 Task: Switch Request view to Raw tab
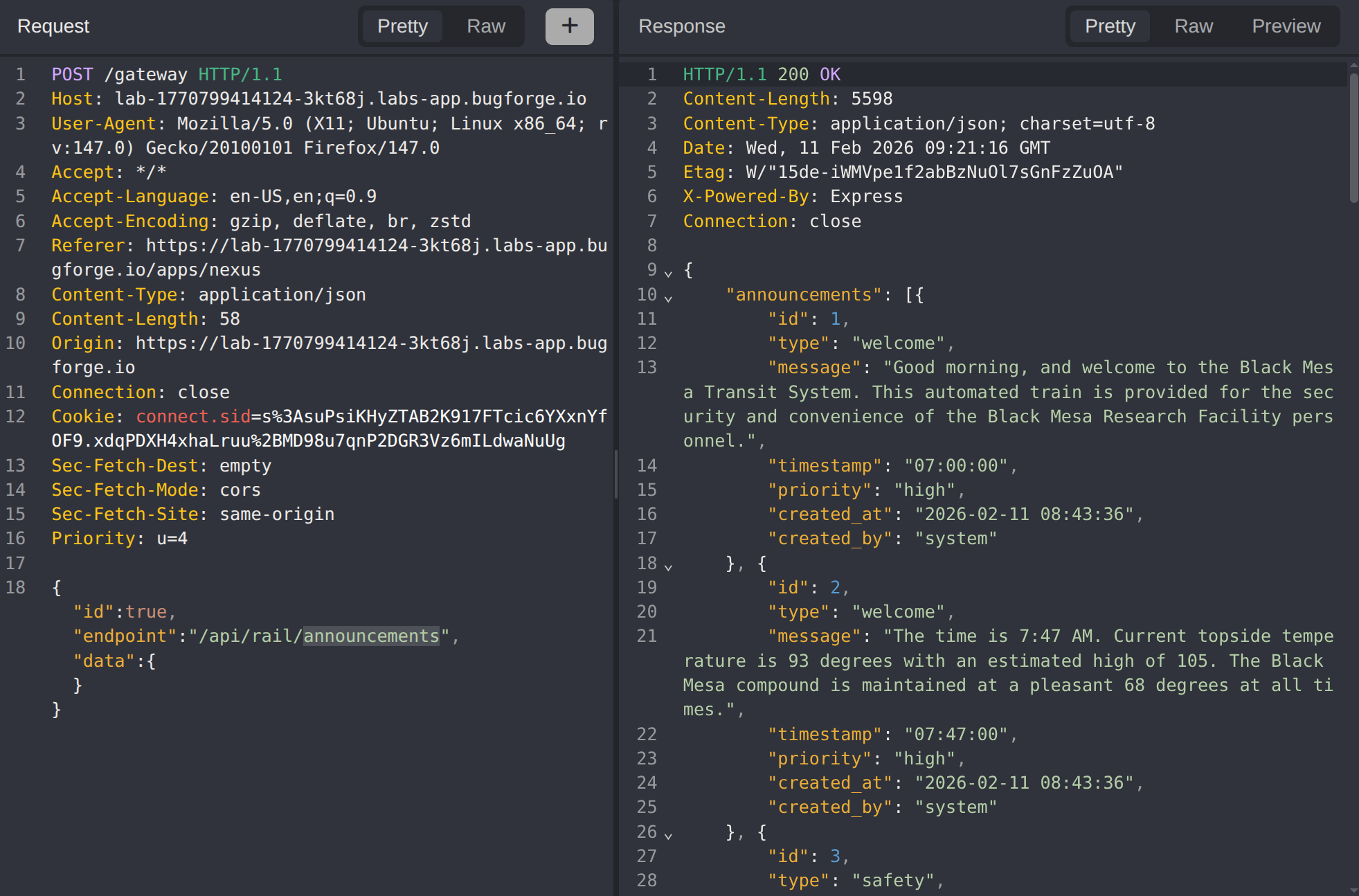point(486,26)
